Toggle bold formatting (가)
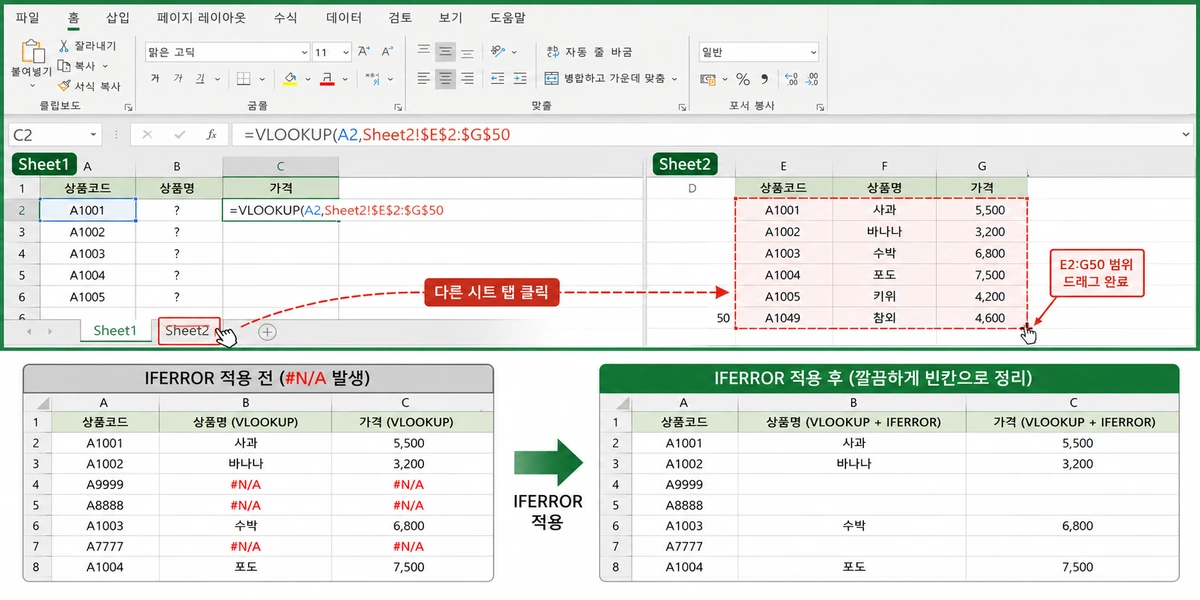 155,78
